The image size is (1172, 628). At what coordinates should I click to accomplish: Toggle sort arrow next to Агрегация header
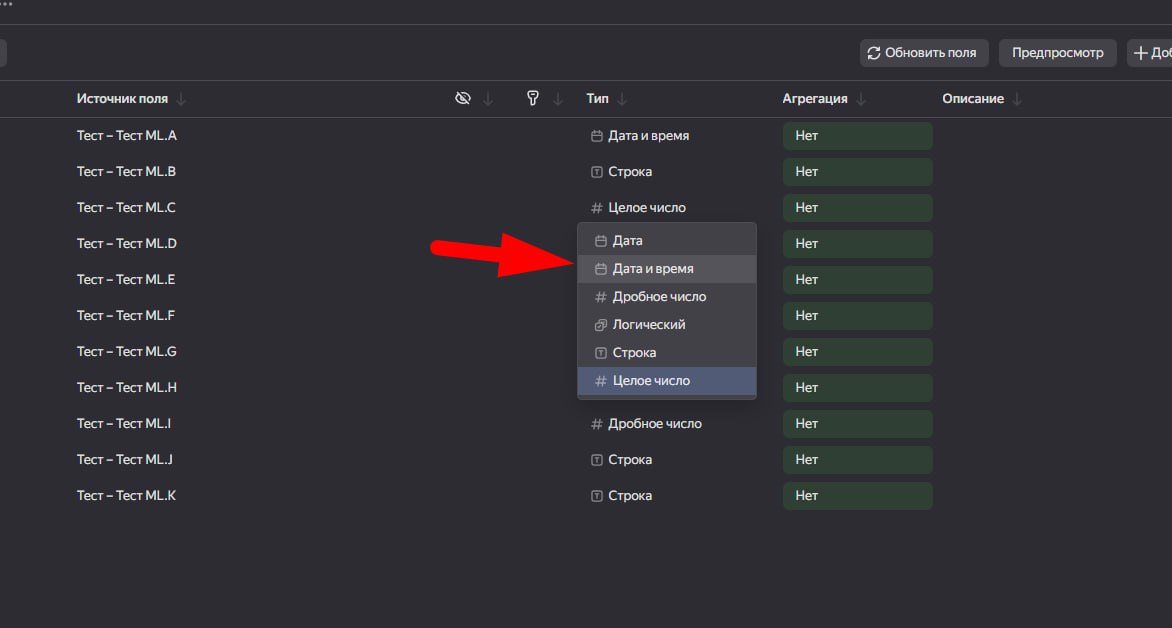[x=861, y=99]
